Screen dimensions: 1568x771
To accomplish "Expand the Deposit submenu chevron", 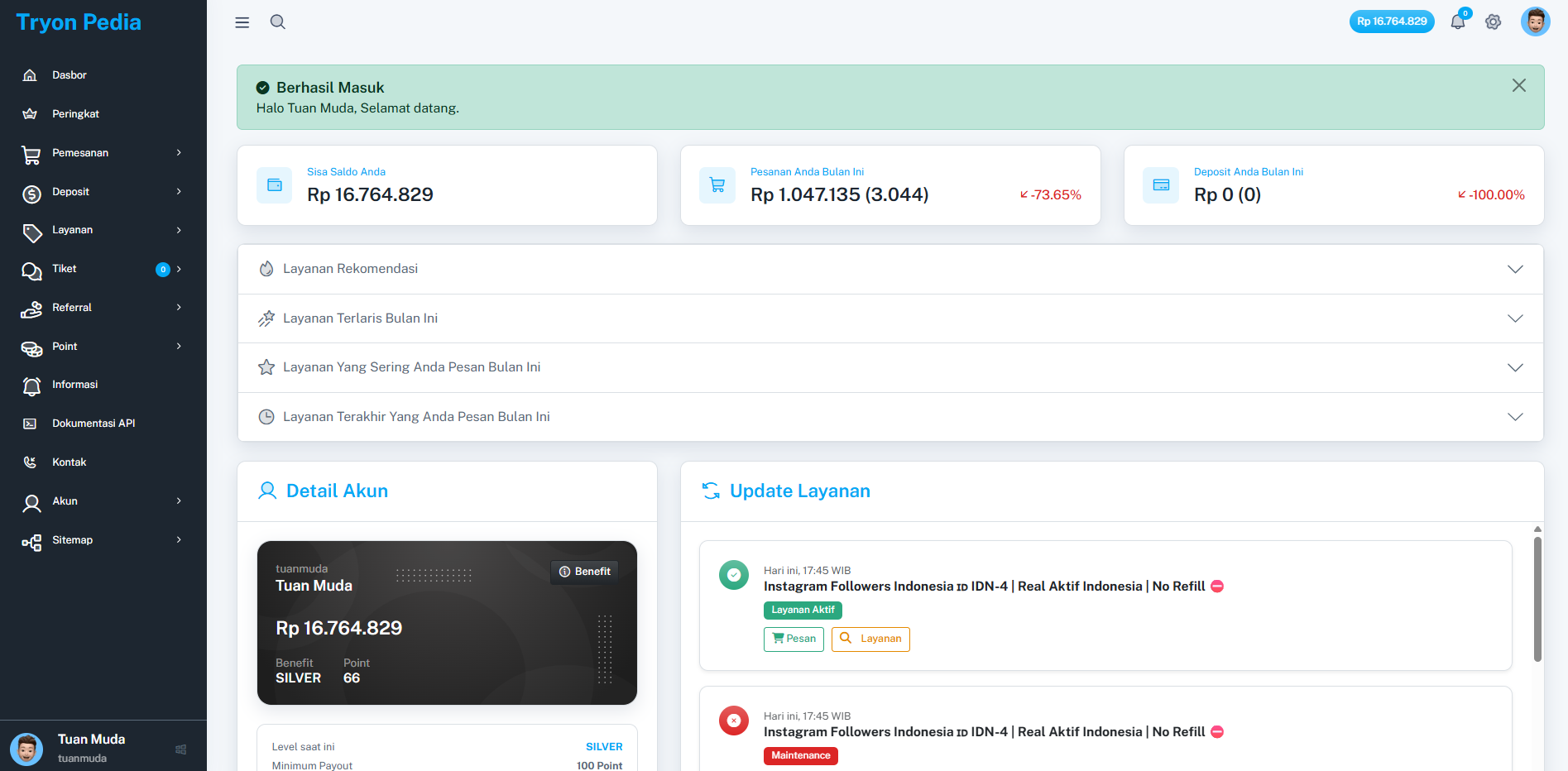I will pos(179,192).
